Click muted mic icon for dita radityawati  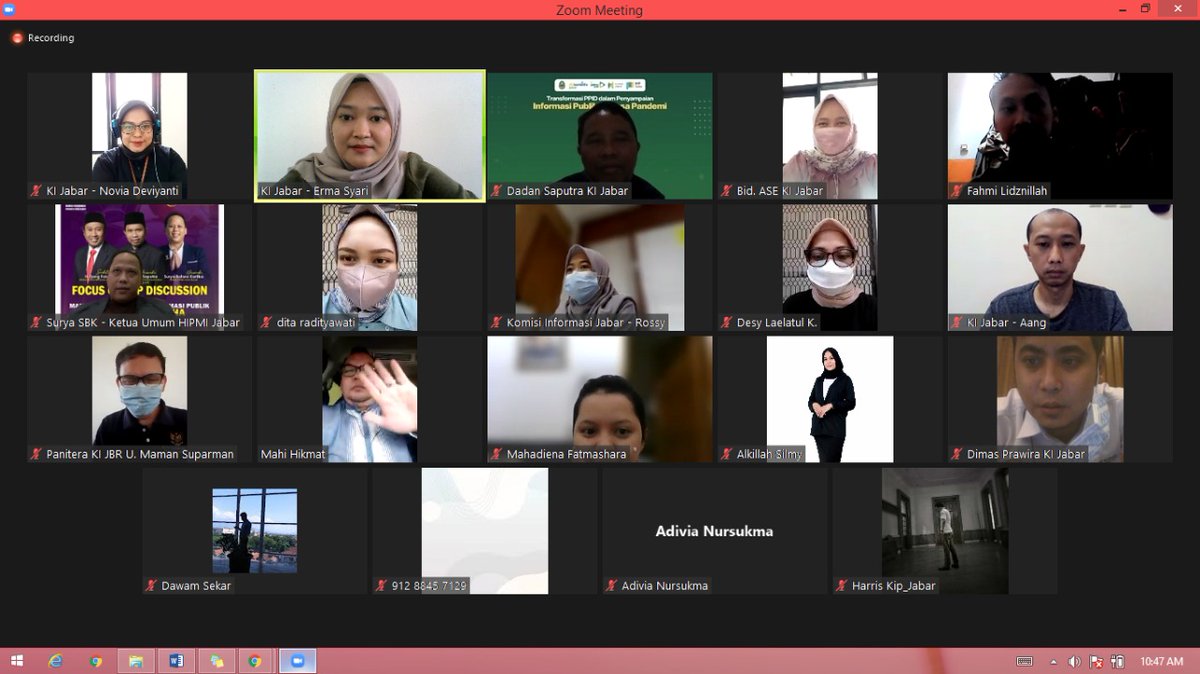[267, 323]
